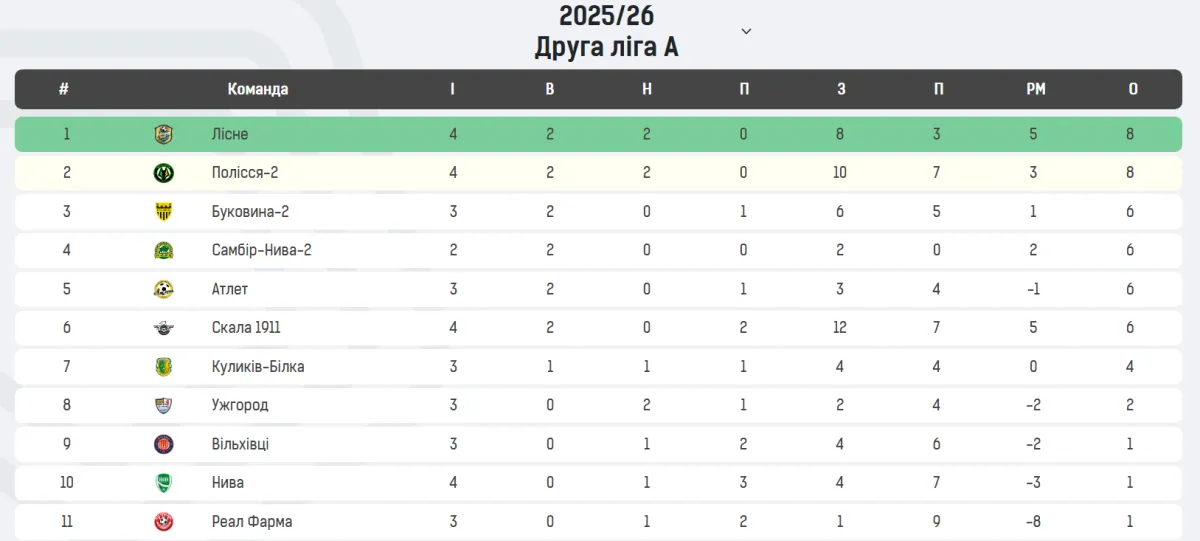
Task: Expand the season selector chevron
Action: click(746, 31)
